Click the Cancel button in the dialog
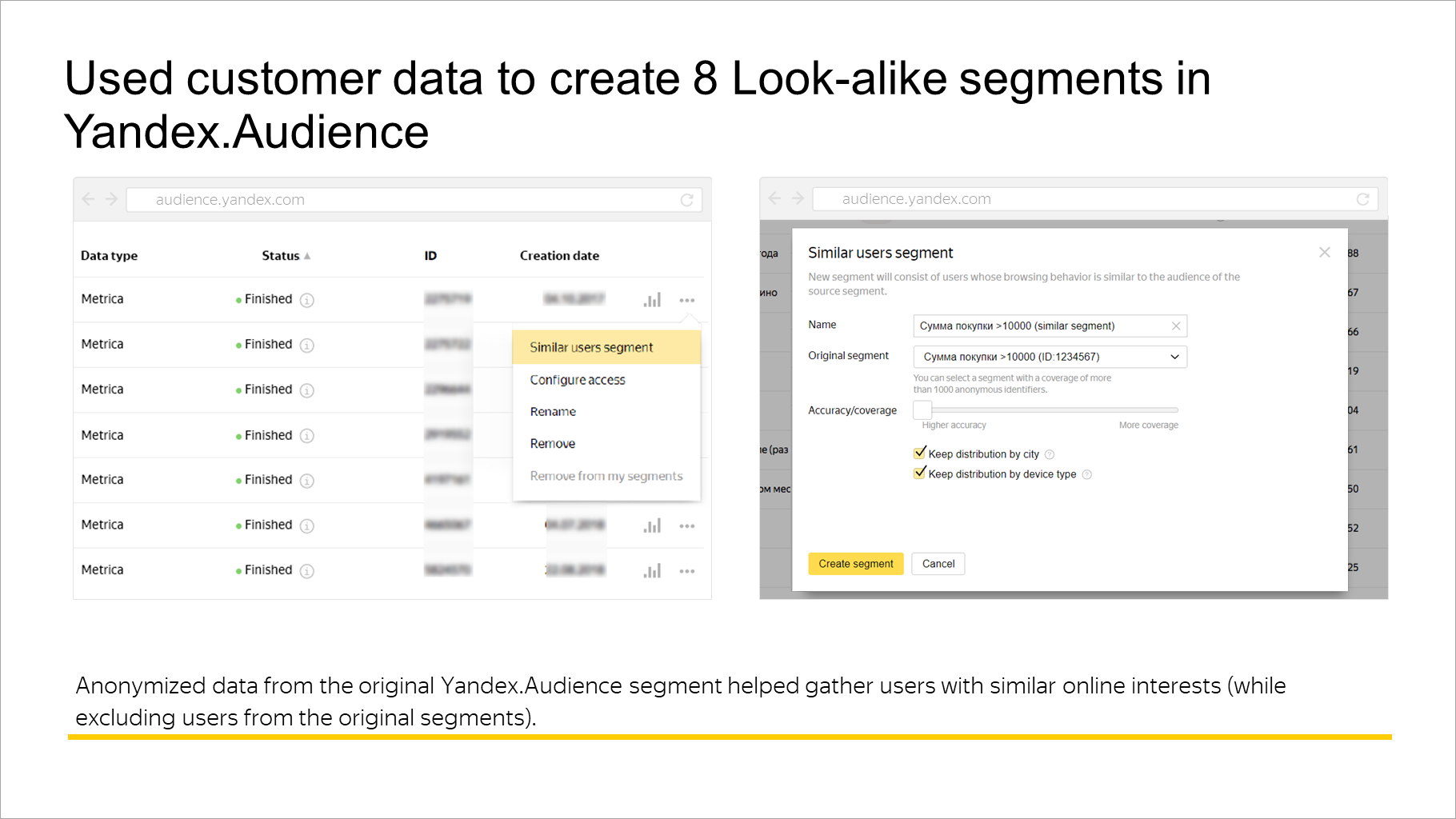Image resolution: width=1456 pixels, height=819 pixels. tap(938, 563)
